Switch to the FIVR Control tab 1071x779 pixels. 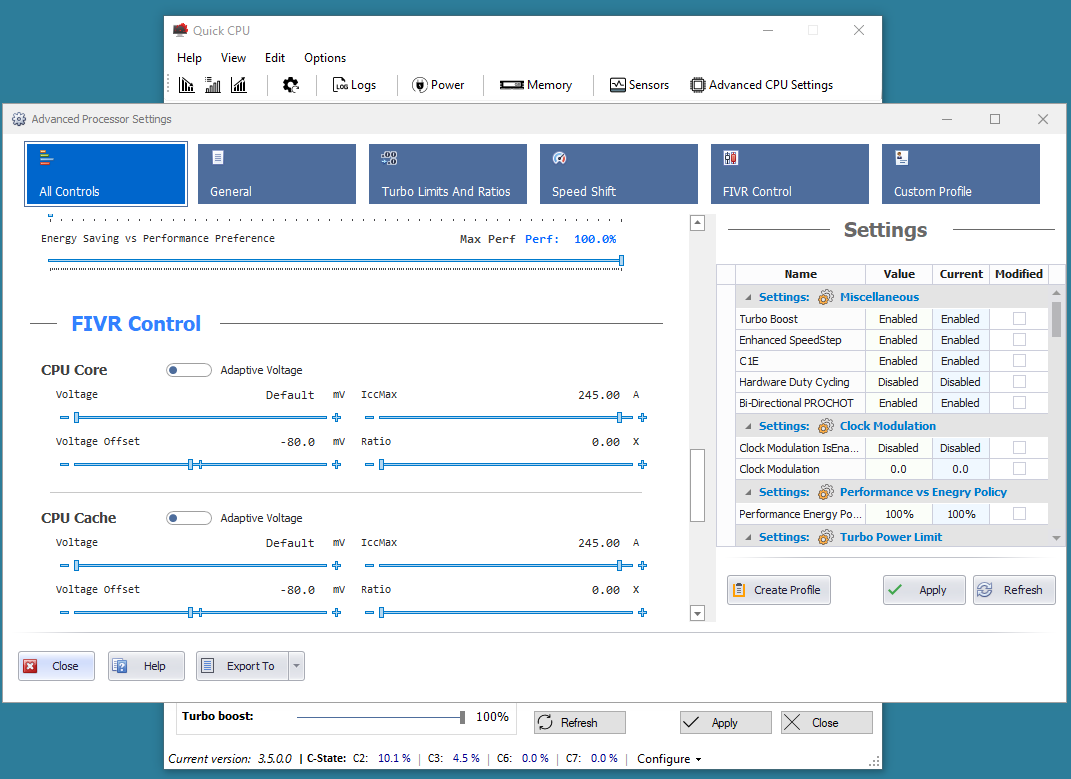[x=790, y=174]
